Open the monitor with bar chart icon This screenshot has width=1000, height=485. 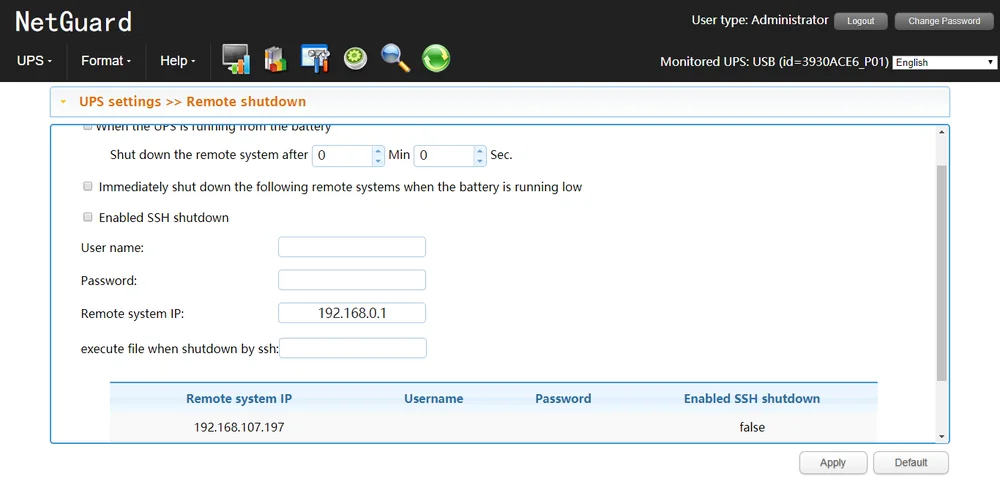pos(236,59)
